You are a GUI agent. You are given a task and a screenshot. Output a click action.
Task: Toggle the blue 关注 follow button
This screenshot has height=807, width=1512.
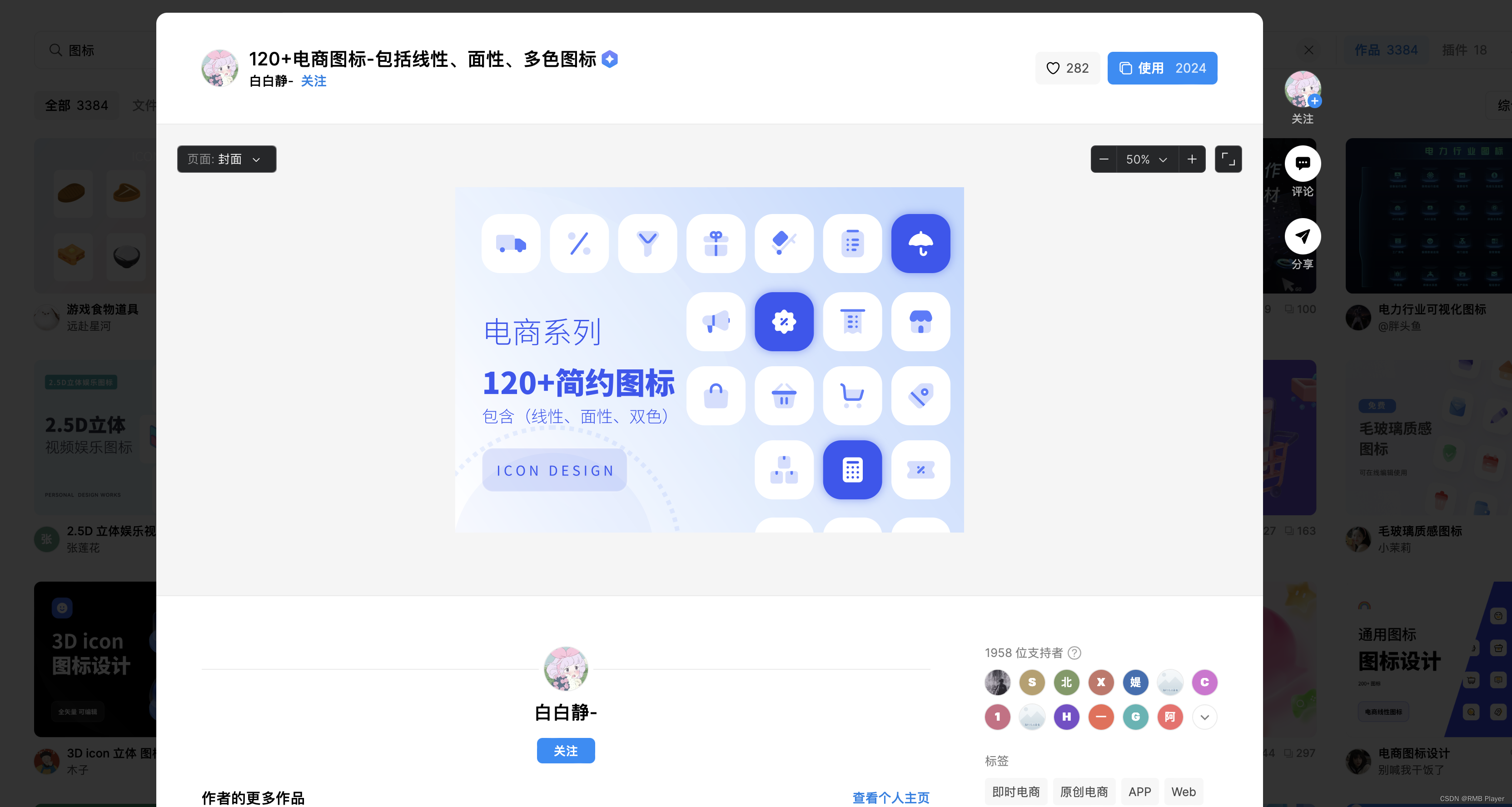(565, 751)
